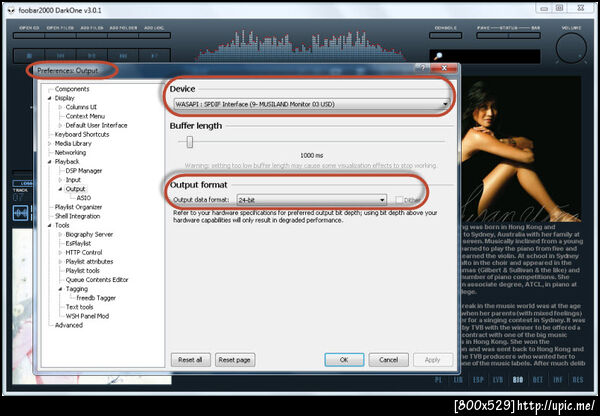Screen dimensions: 600x416
Task: Click the Cancel button
Action: click(388, 360)
